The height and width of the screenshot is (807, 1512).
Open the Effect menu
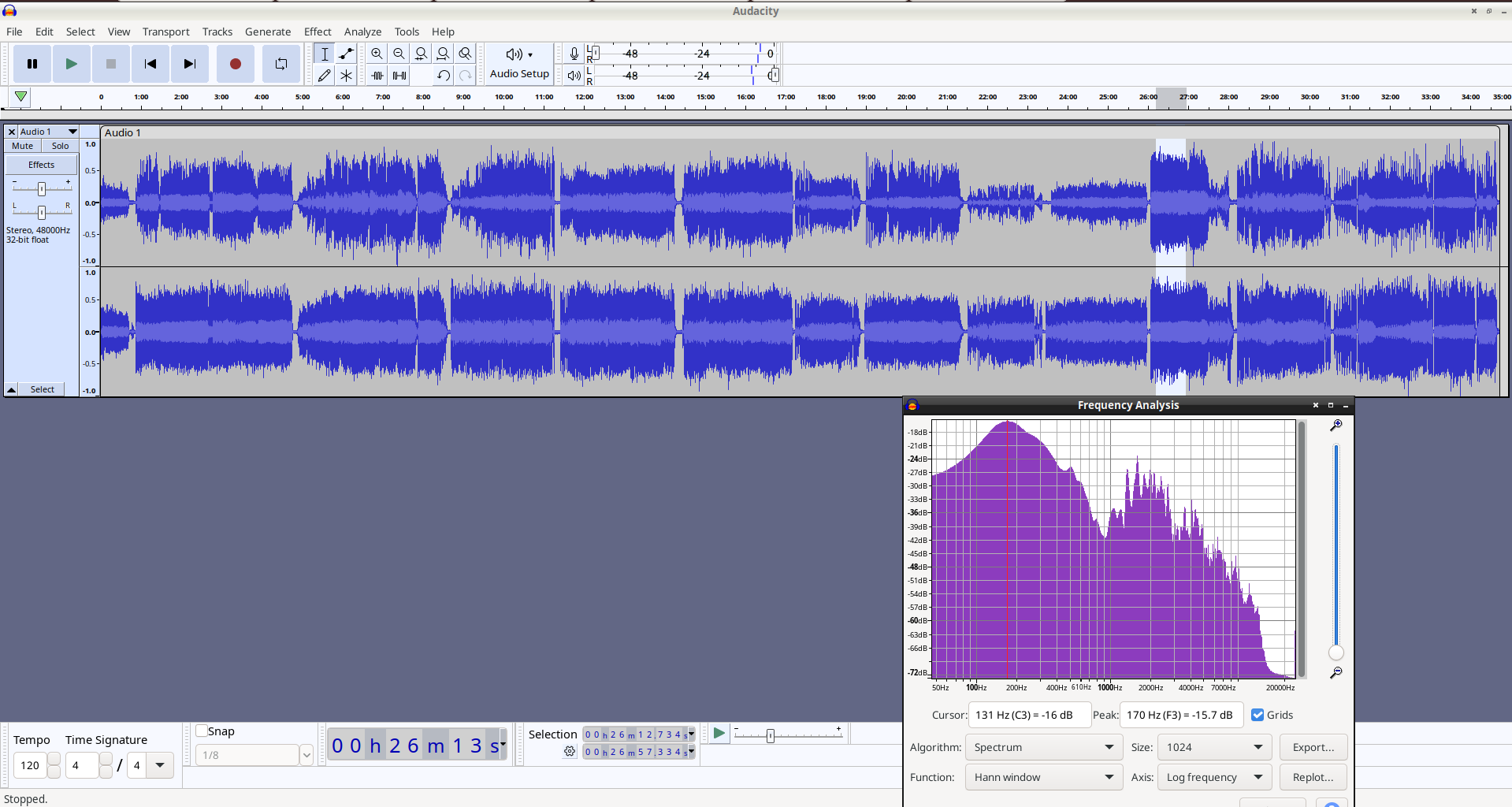tap(318, 32)
